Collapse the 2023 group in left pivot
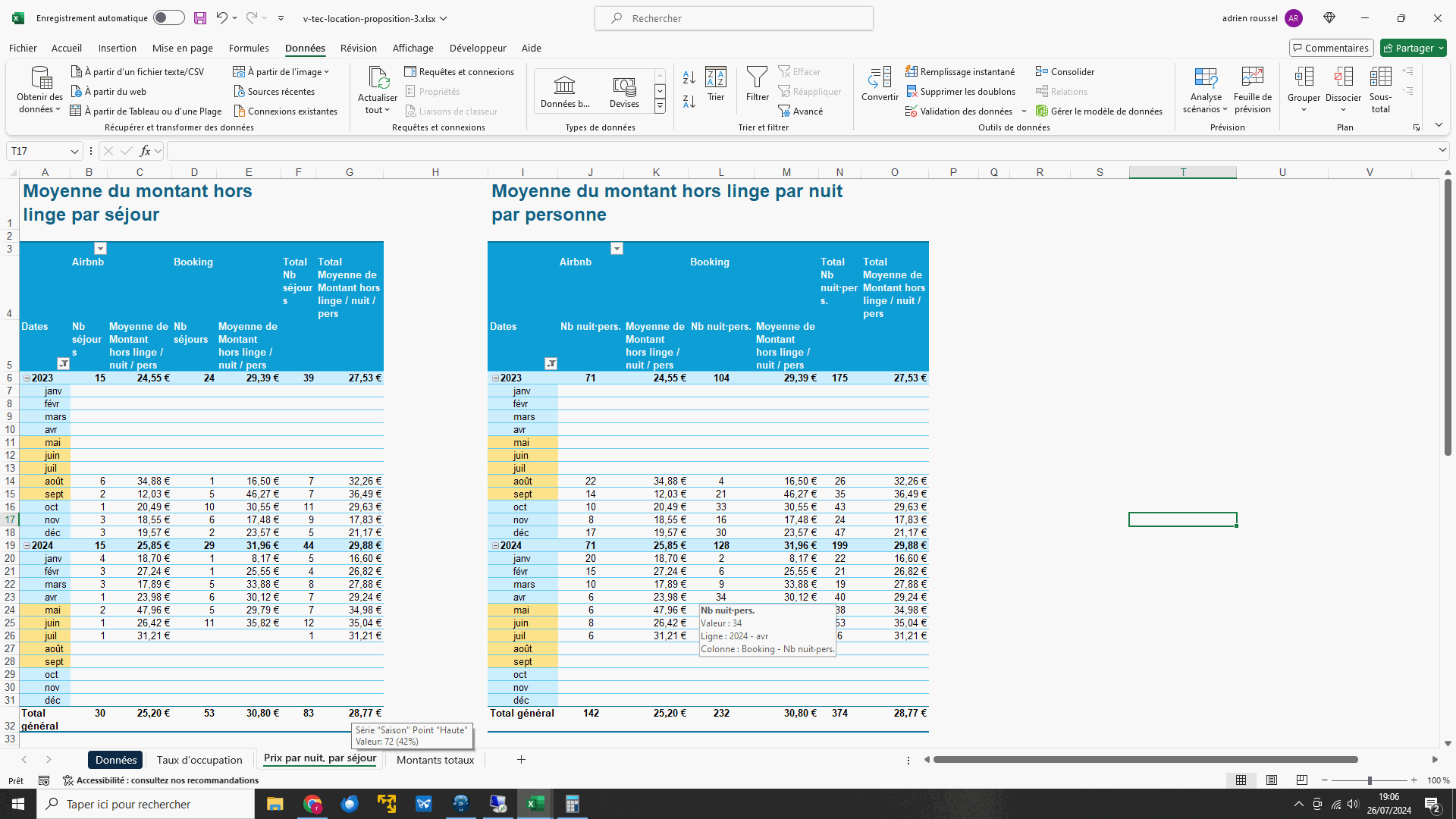 pos(27,378)
